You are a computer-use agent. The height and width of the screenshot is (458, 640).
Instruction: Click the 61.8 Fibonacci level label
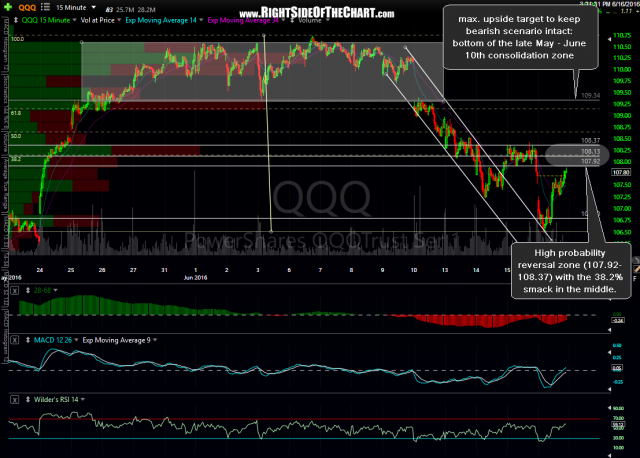pos(16,113)
